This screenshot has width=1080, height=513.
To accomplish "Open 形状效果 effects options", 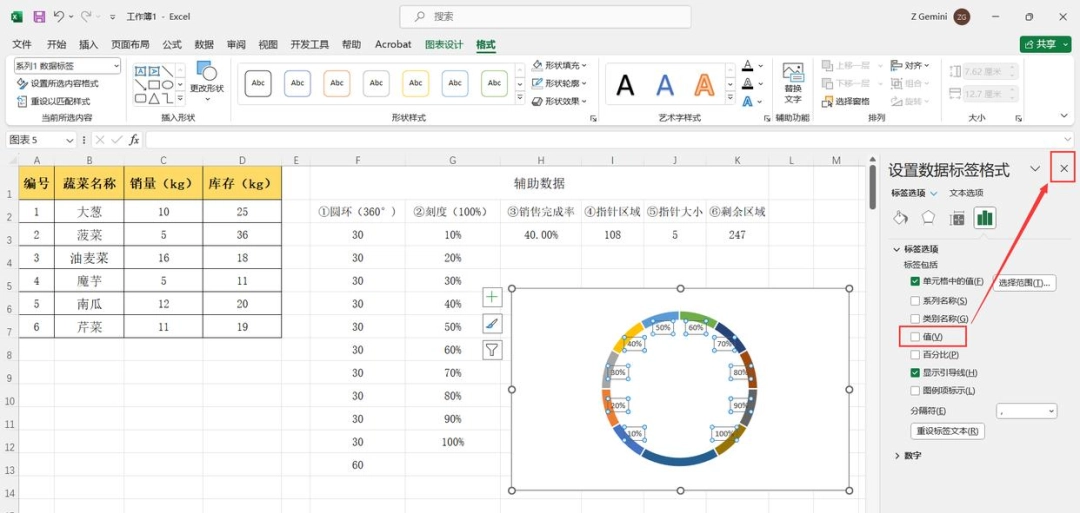I will [559, 101].
